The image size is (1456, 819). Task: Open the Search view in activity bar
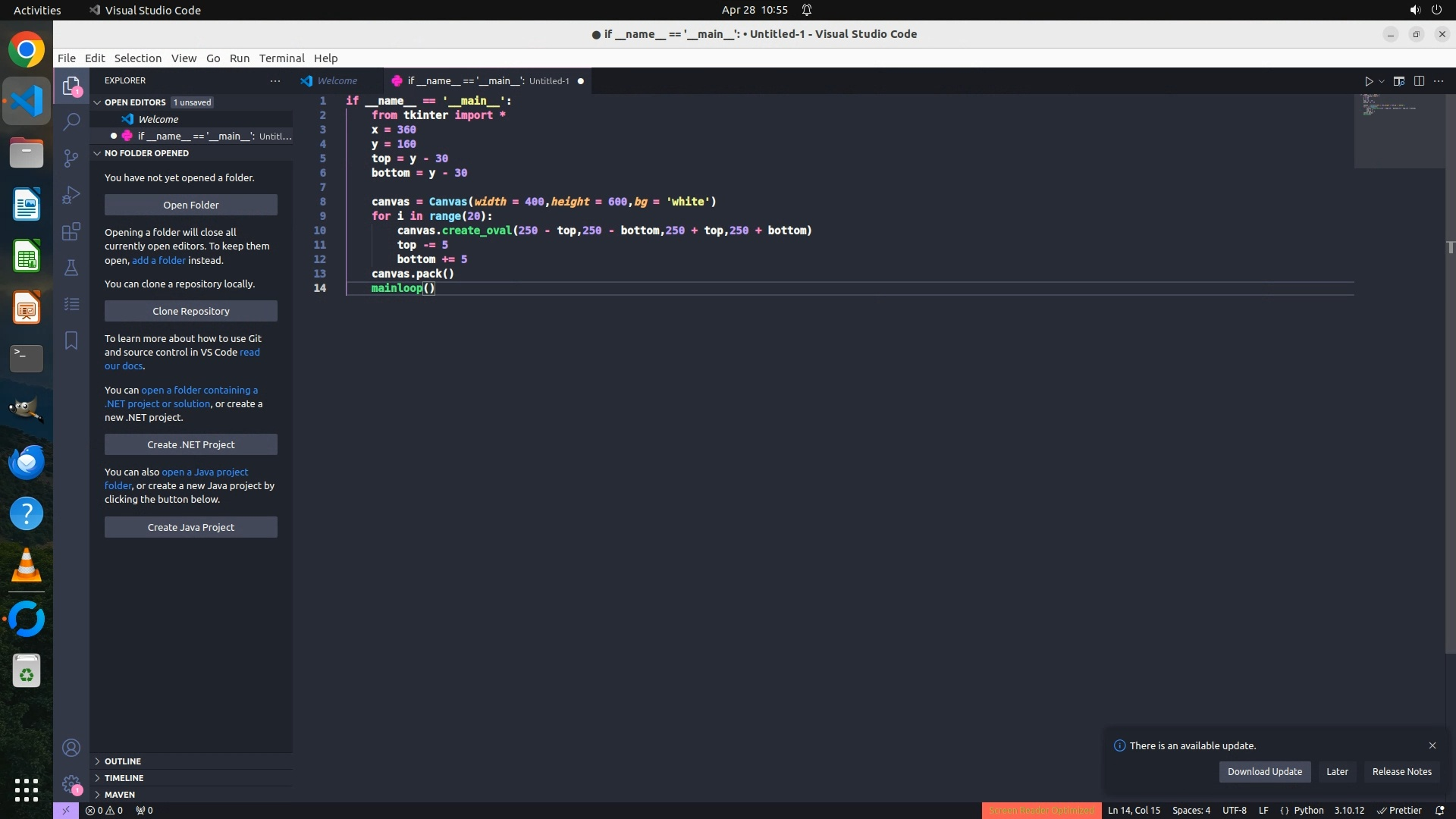click(71, 121)
